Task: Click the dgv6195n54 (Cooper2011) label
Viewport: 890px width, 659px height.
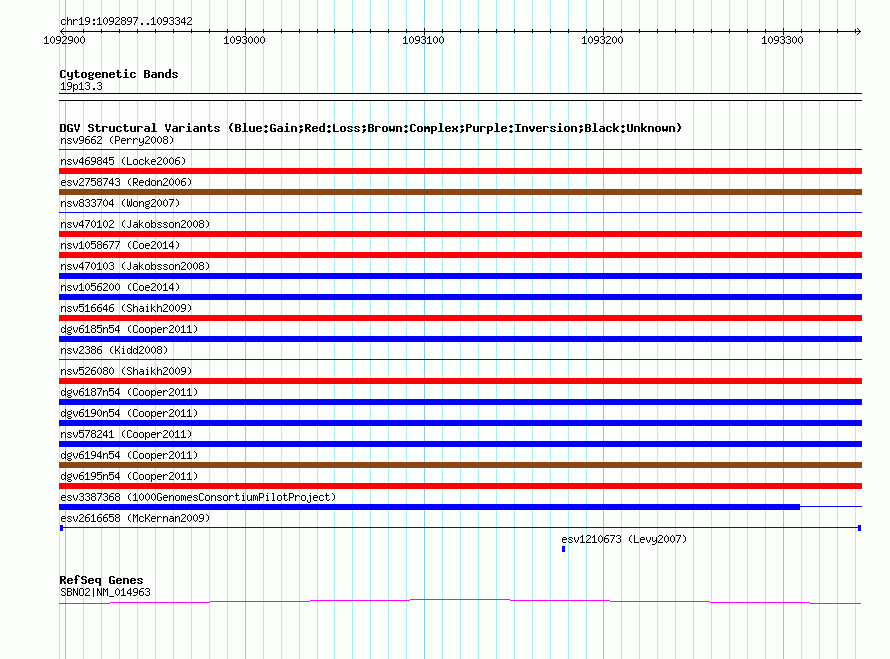Action: 129,476
